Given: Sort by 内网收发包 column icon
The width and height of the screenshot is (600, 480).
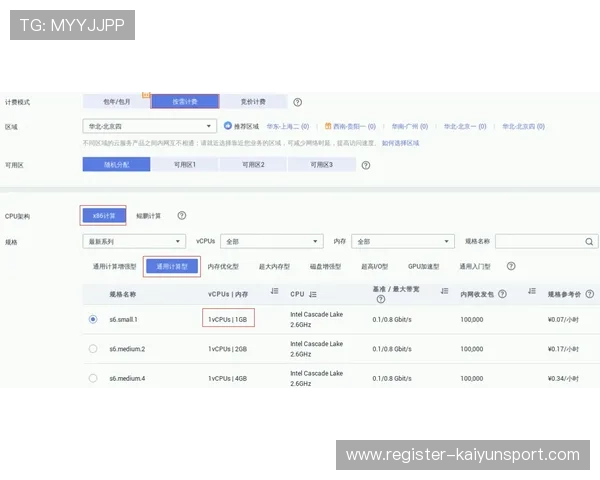Looking at the screenshot, I should tap(532, 291).
